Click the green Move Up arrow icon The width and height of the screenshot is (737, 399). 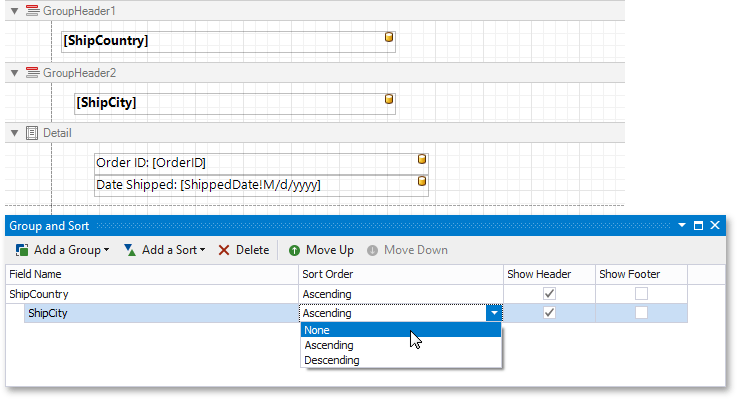point(295,250)
